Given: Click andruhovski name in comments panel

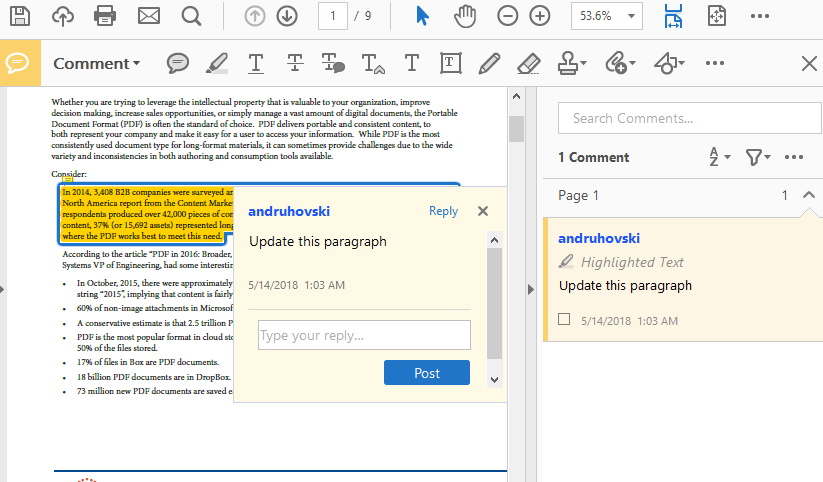Looking at the screenshot, I should 599,238.
